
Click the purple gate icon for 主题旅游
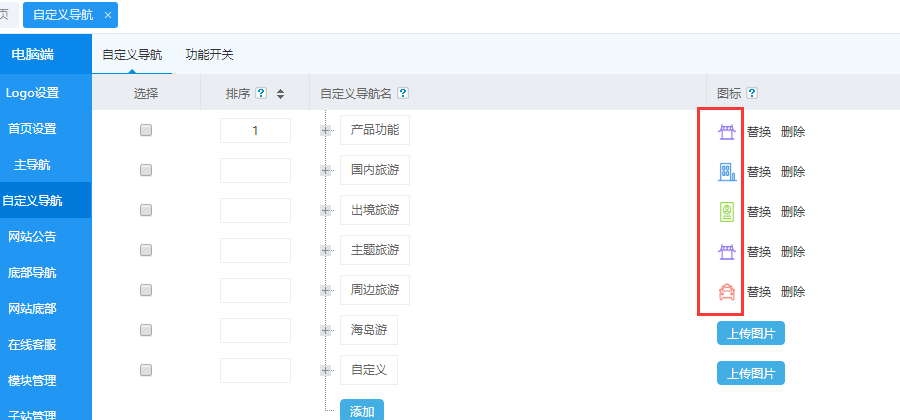pyautogui.click(x=727, y=252)
